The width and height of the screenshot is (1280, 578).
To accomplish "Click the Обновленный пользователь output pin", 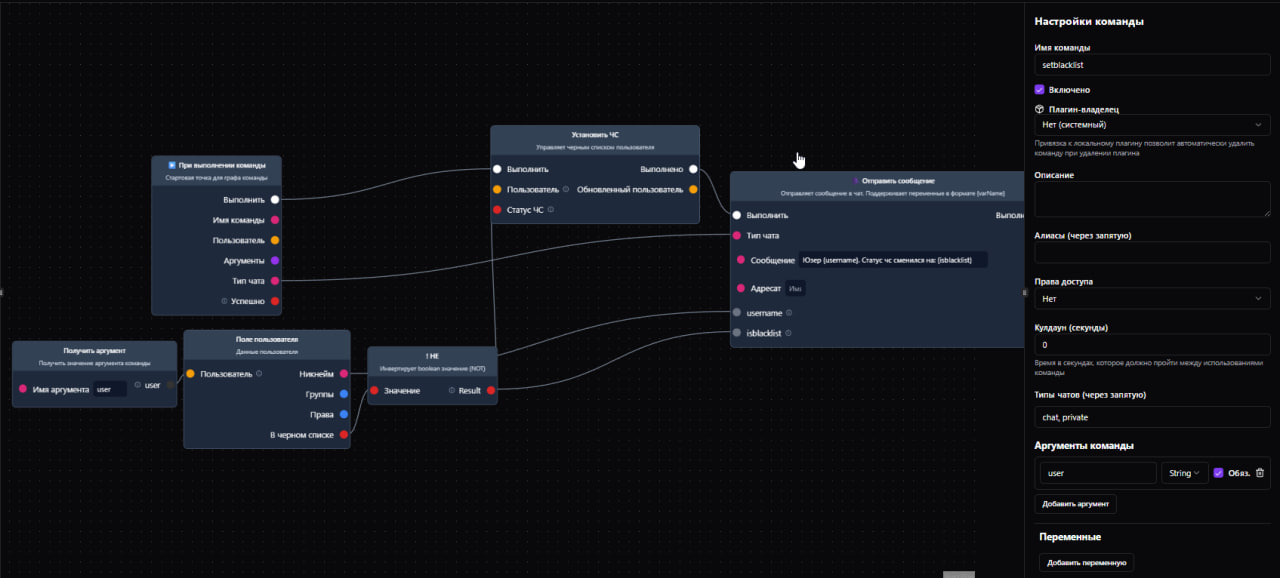I will coord(693,189).
